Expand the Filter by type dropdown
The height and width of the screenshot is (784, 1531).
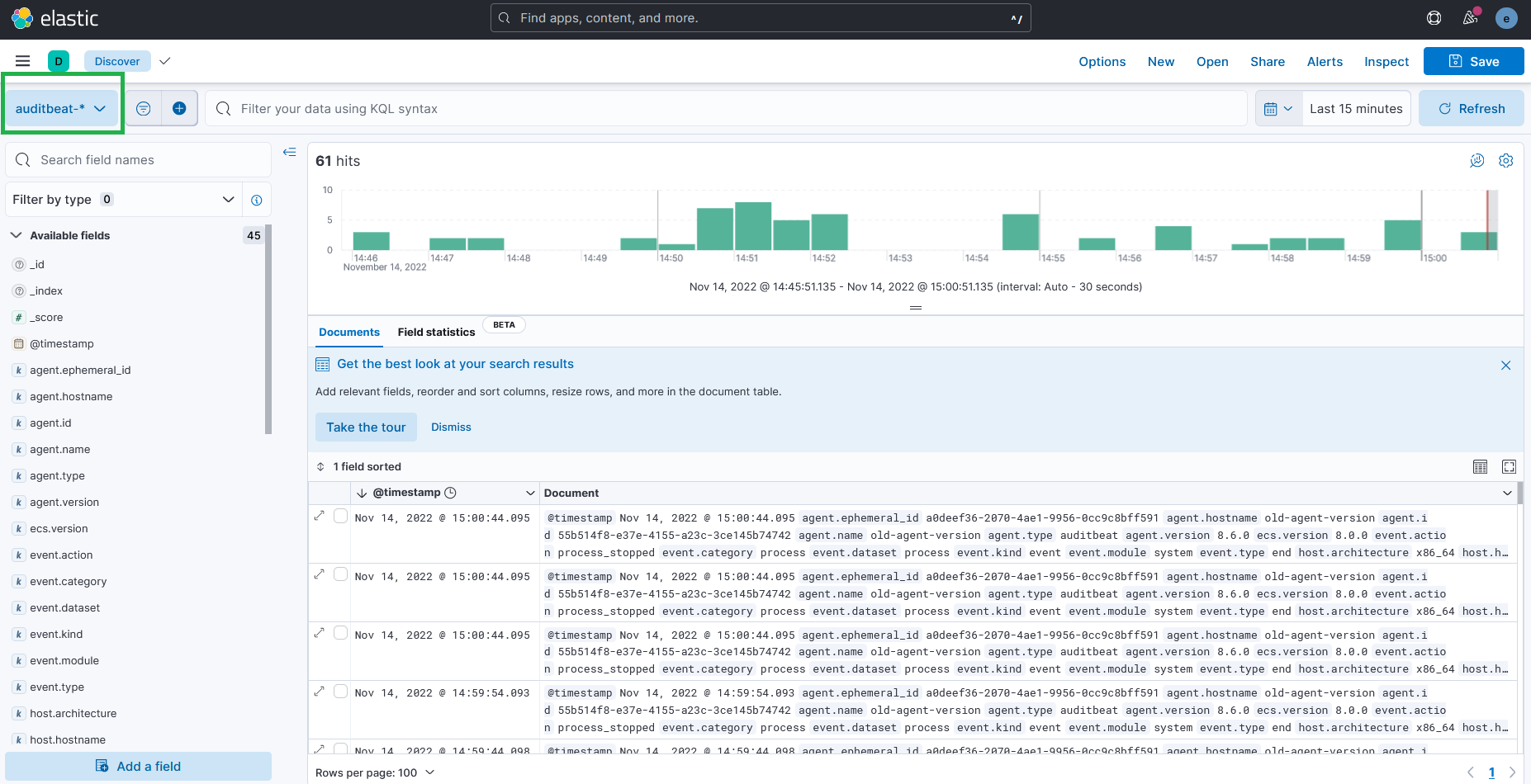(124, 200)
